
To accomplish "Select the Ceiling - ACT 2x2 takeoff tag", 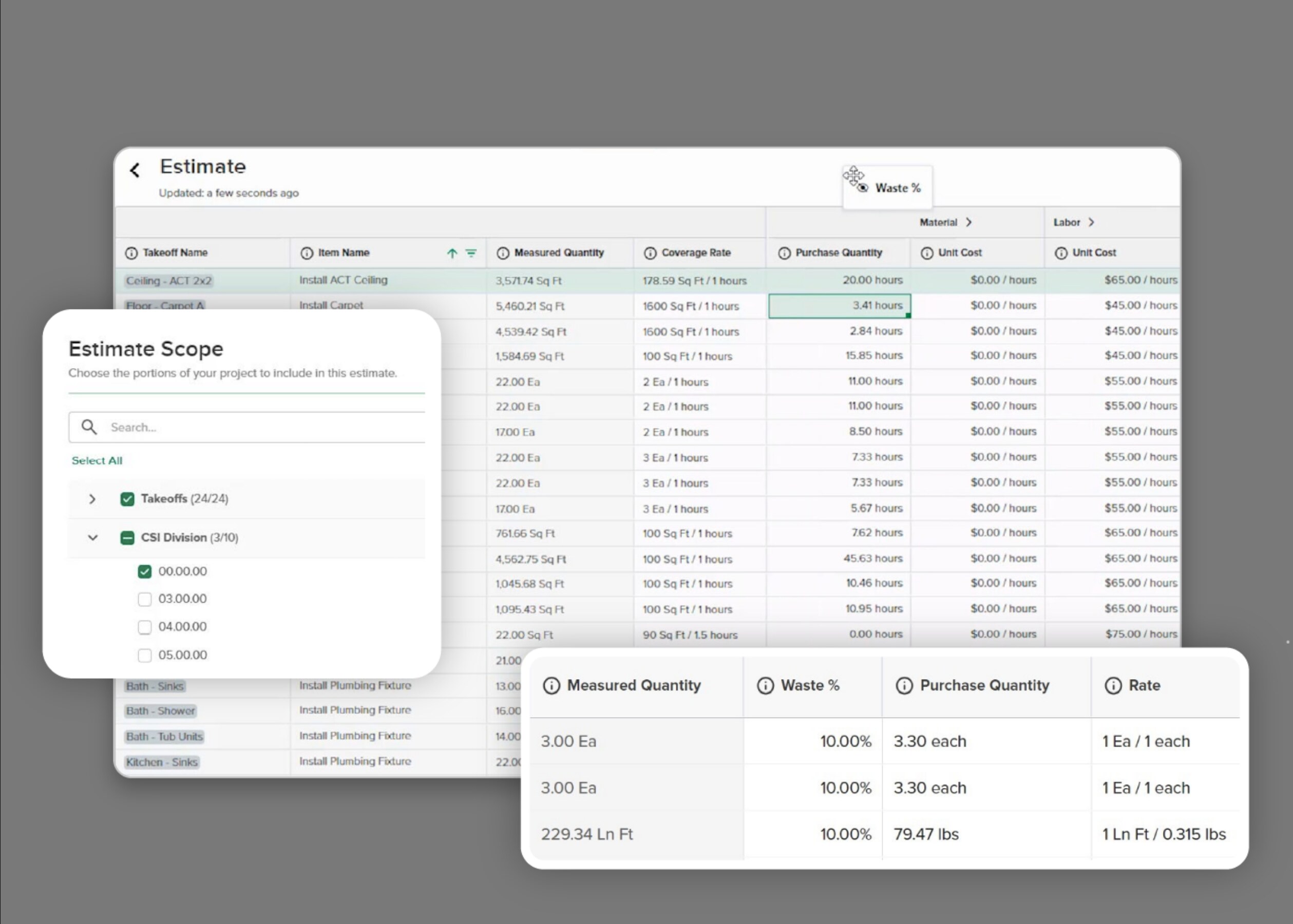I will [168, 280].
